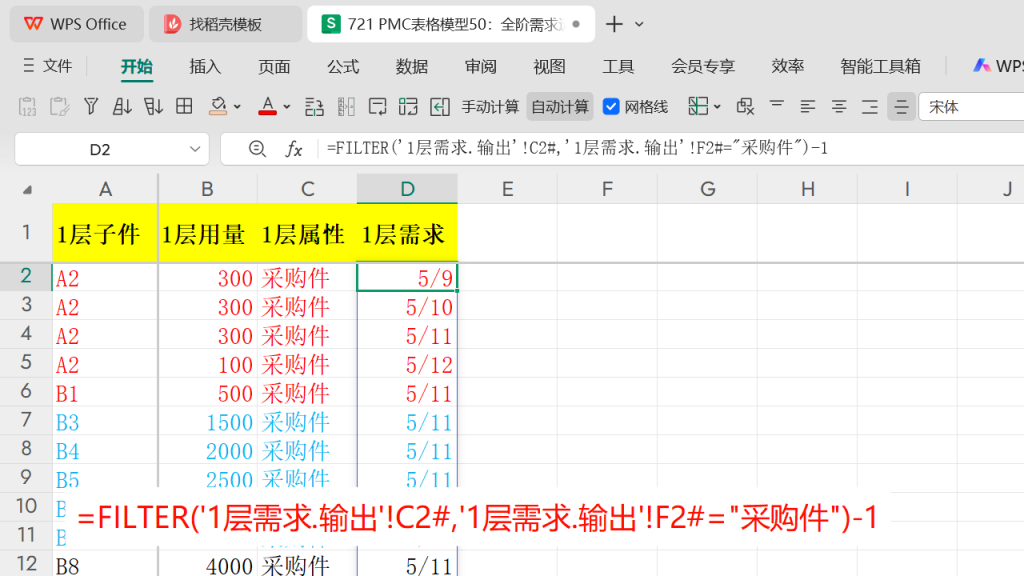Click the highlighted justify align icon
The width and height of the screenshot is (1024, 576).
[x=901, y=106]
